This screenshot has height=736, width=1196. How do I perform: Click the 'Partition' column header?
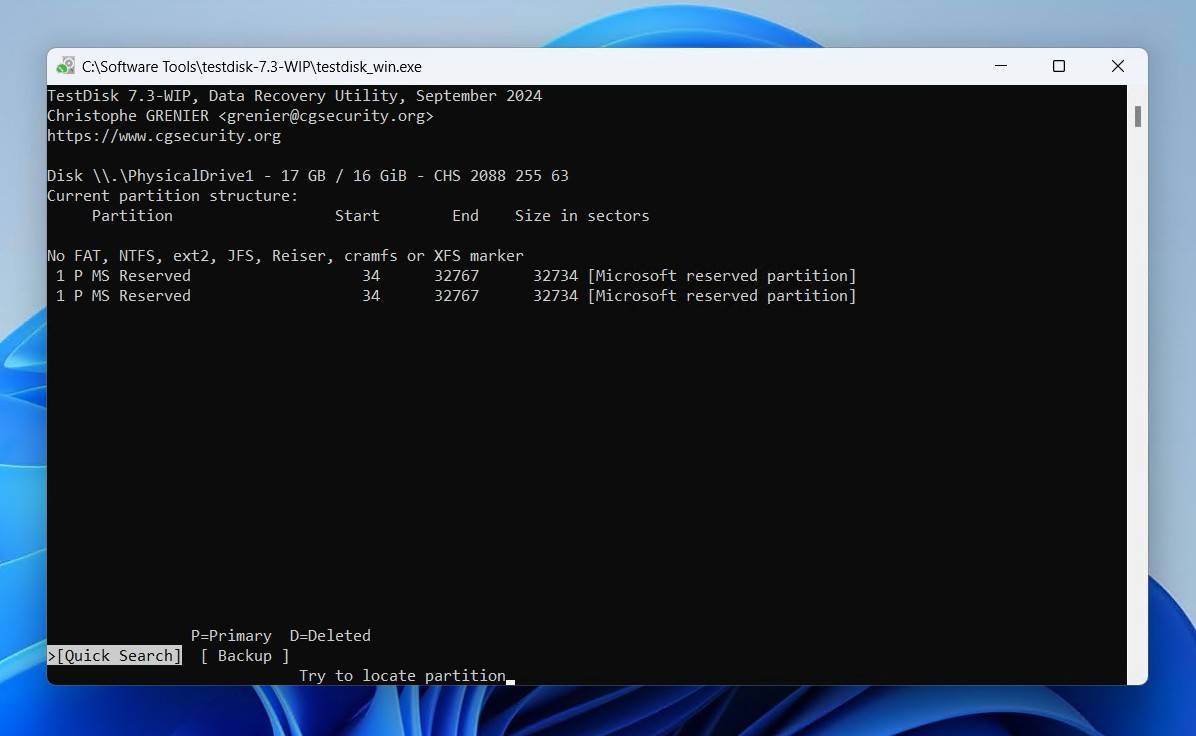pyautogui.click(x=132, y=216)
